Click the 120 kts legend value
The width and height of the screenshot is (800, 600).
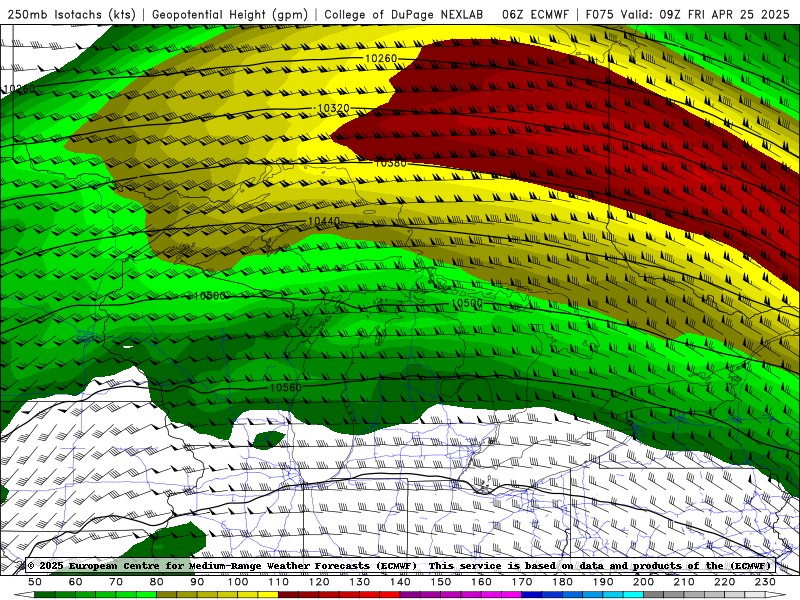319,582
